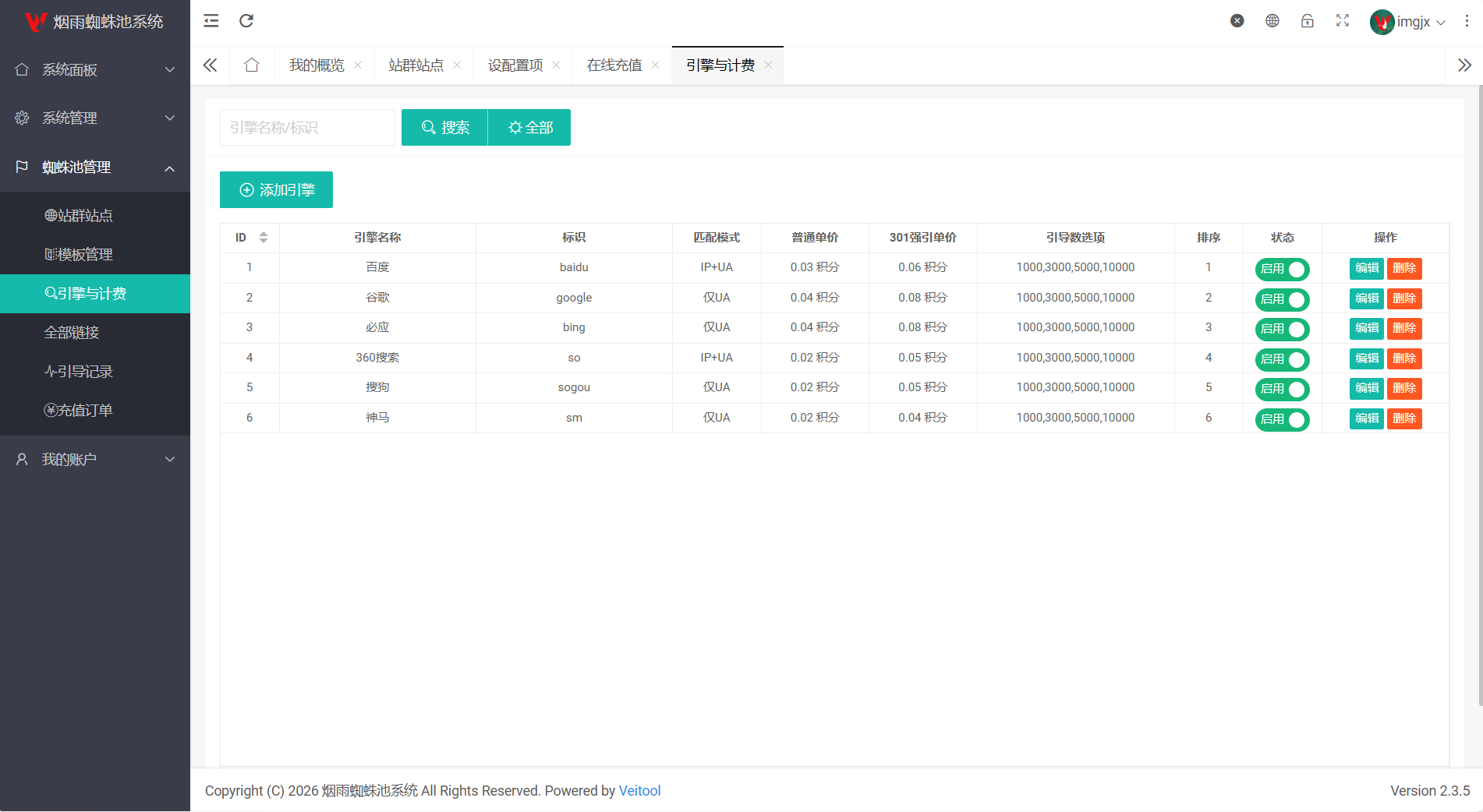This screenshot has width=1483, height=812.
Task: Open the globe language icon
Action: [x=1272, y=21]
